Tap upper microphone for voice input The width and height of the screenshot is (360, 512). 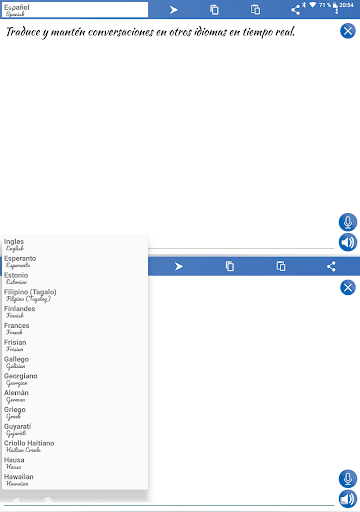pos(348,222)
